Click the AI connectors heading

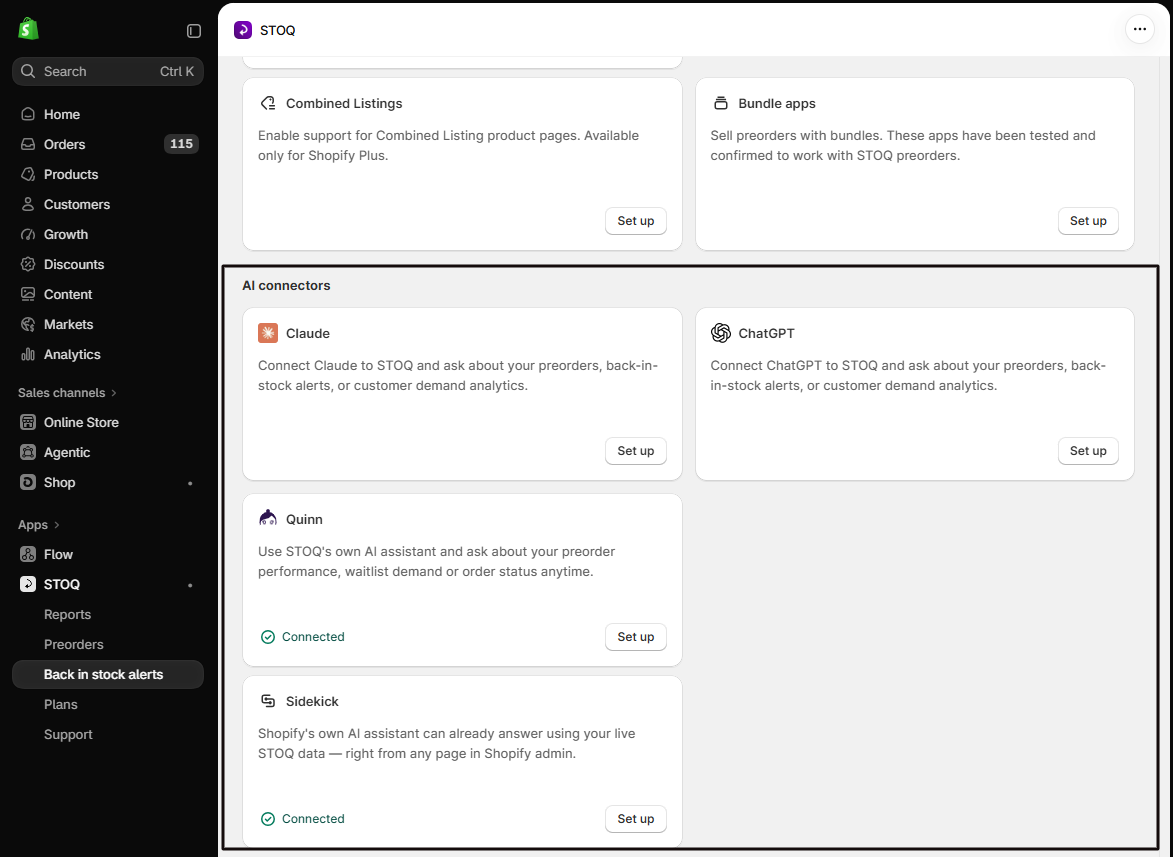(286, 285)
